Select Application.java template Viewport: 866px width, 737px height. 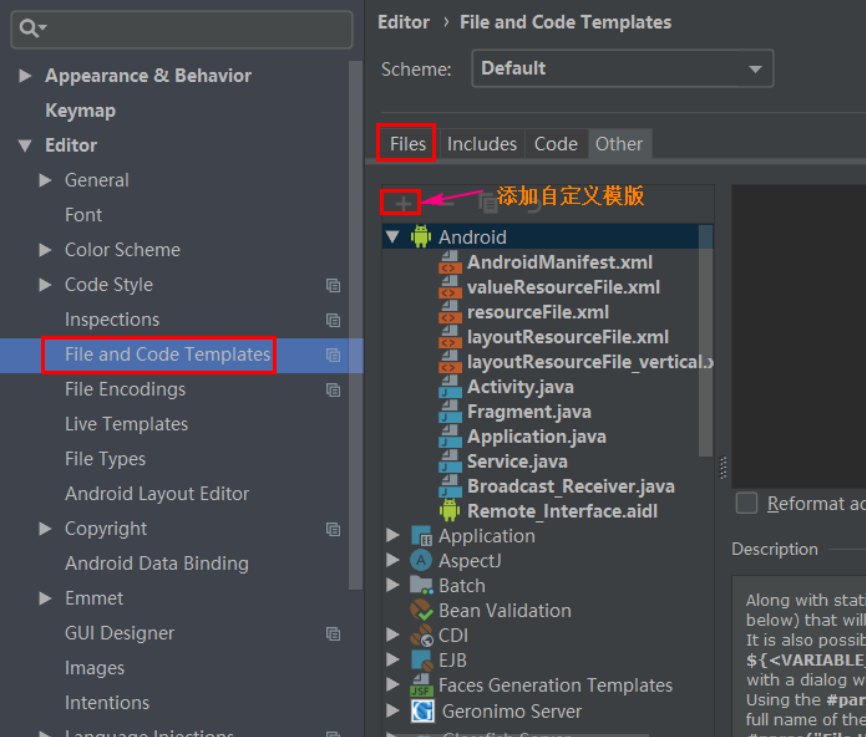pos(537,436)
